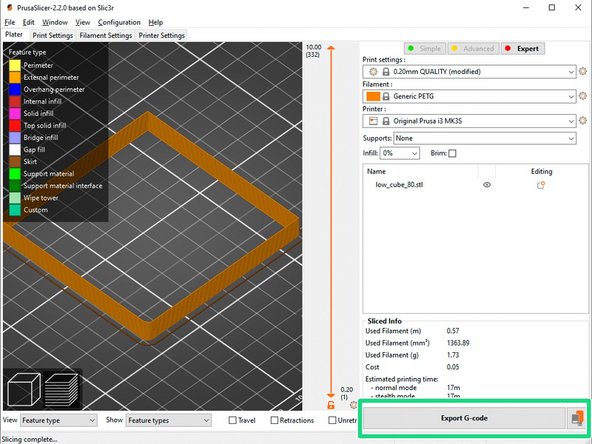The height and width of the screenshot is (444, 592).
Task: Switch to sliced layers preview icon
Action: pyautogui.click(x=62, y=390)
